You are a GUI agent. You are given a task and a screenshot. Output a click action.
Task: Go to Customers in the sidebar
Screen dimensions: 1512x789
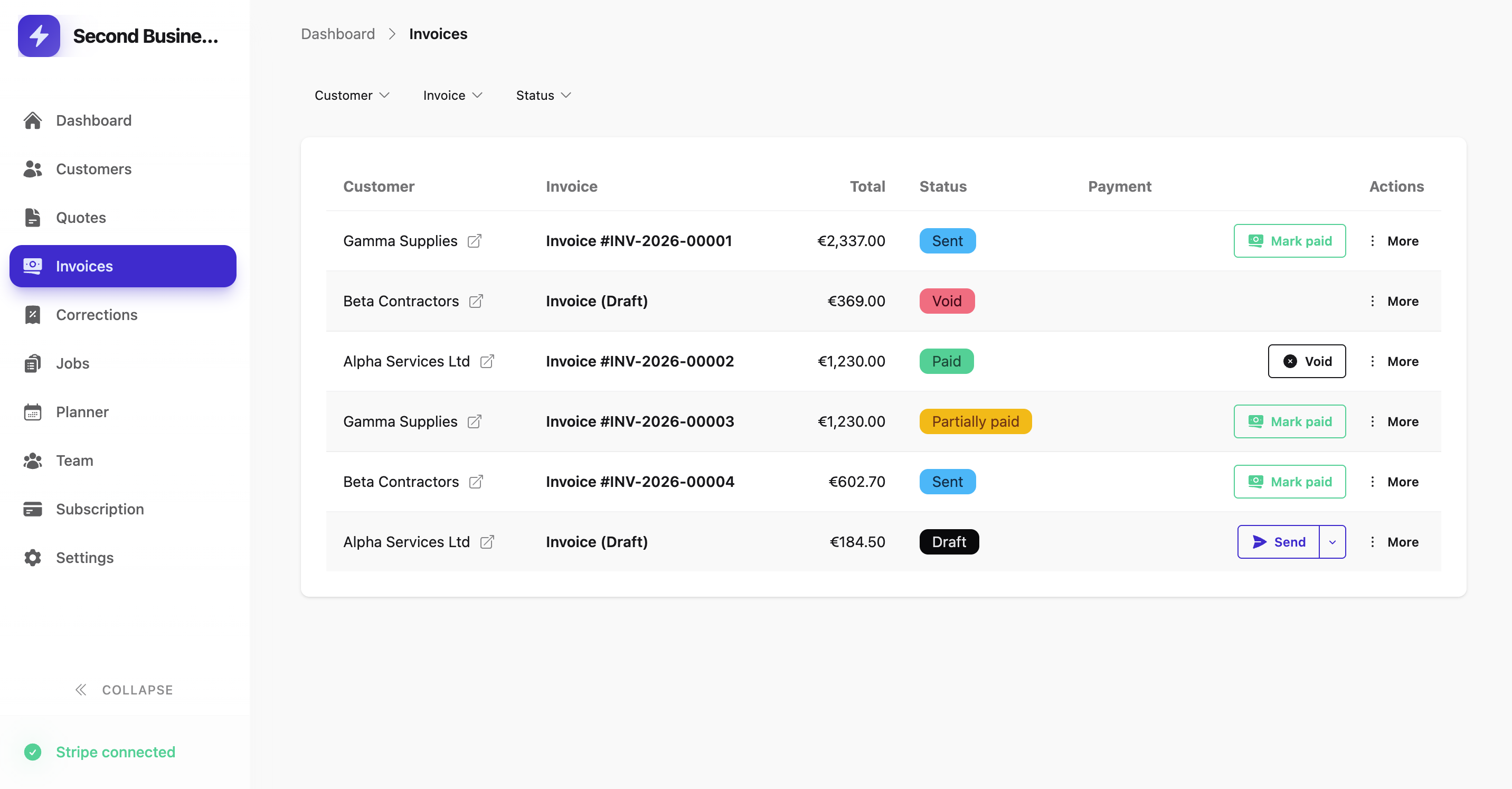pyautogui.click(x=93, y=169)
